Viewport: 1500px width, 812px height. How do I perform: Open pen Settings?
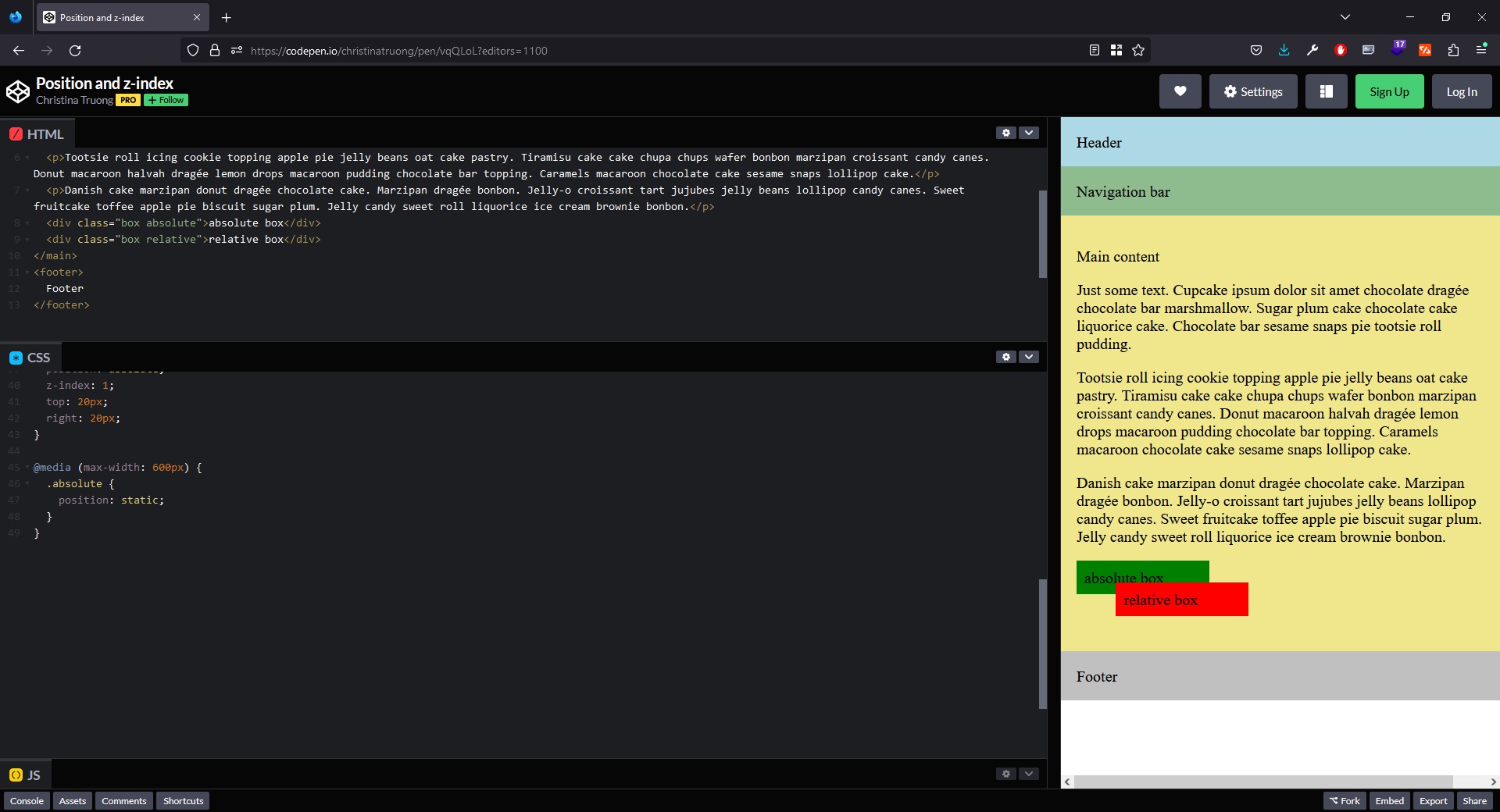pos(1253,91)
